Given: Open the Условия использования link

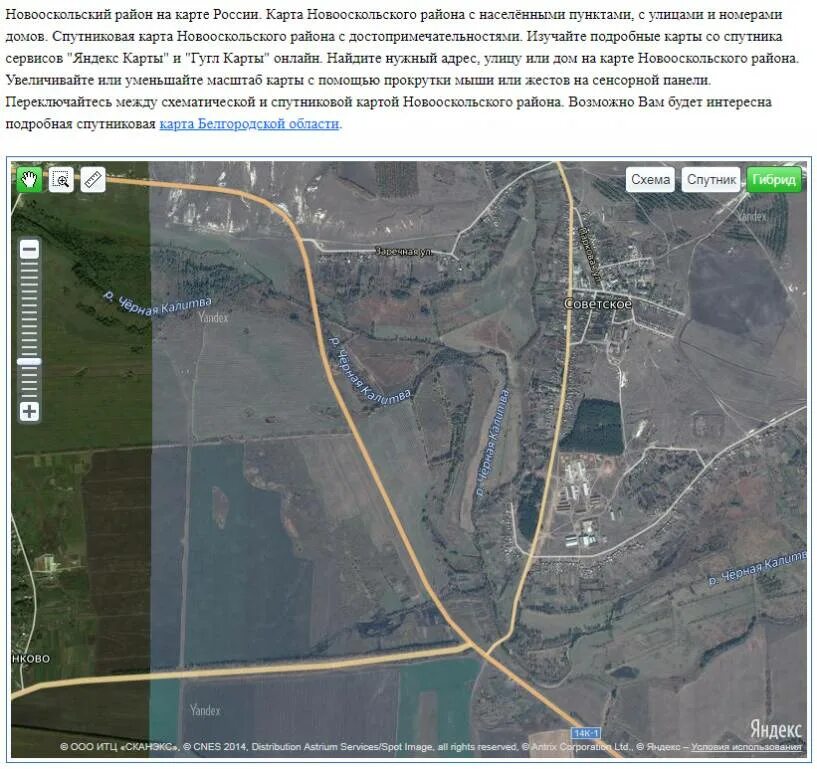Looking at the screenshot, I should pos(746,747).
